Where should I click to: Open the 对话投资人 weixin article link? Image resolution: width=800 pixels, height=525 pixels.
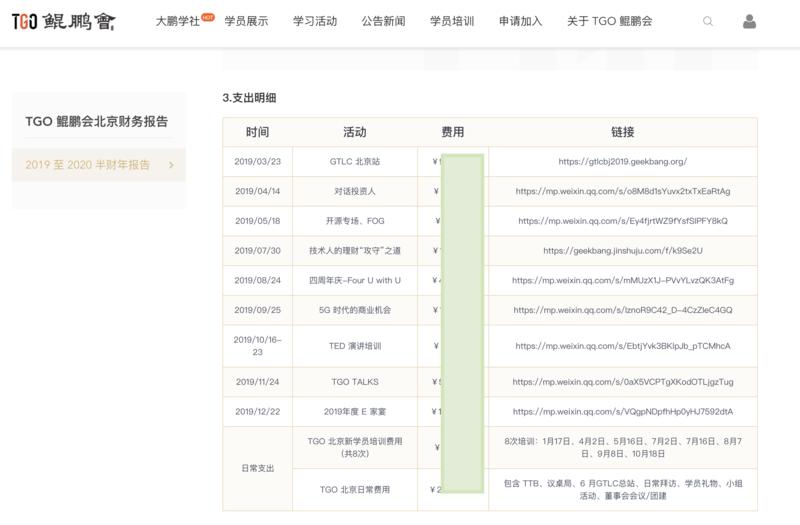pos(622,191)
